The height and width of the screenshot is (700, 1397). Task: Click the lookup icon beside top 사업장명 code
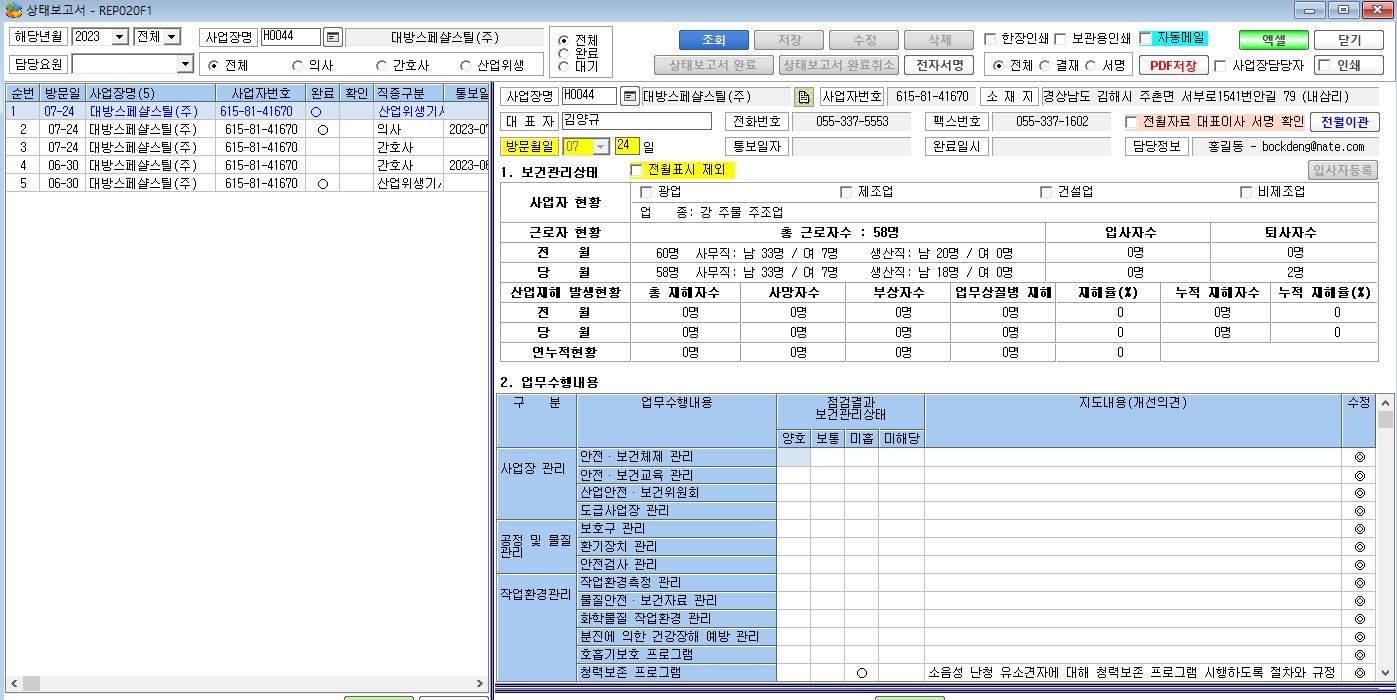click(333, 37)
